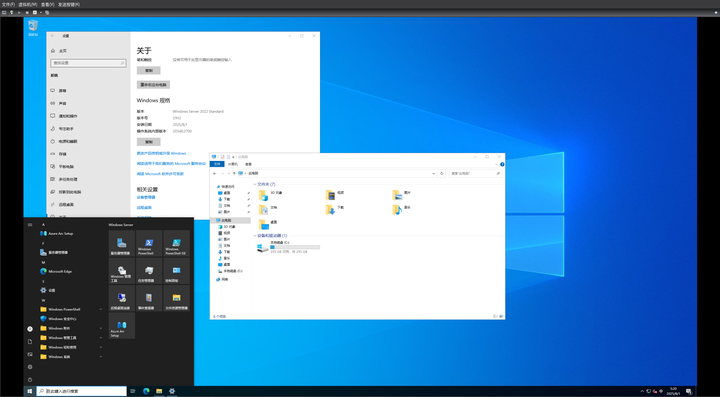Click the Documents icon in Start rail
The height and width of the screenshot is (397, 720).
tap(30, 341)
